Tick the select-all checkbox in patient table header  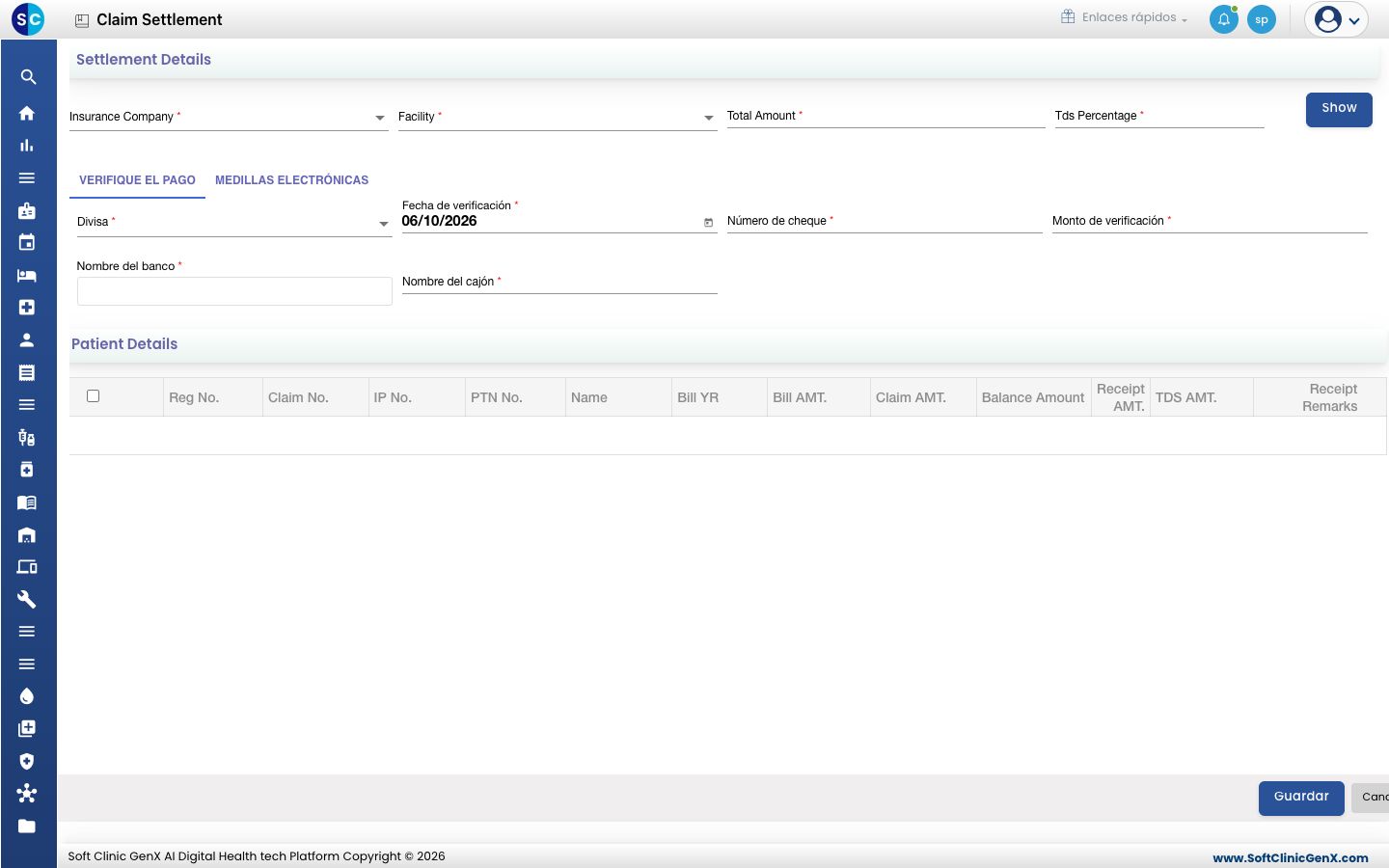tap(94, 395)
